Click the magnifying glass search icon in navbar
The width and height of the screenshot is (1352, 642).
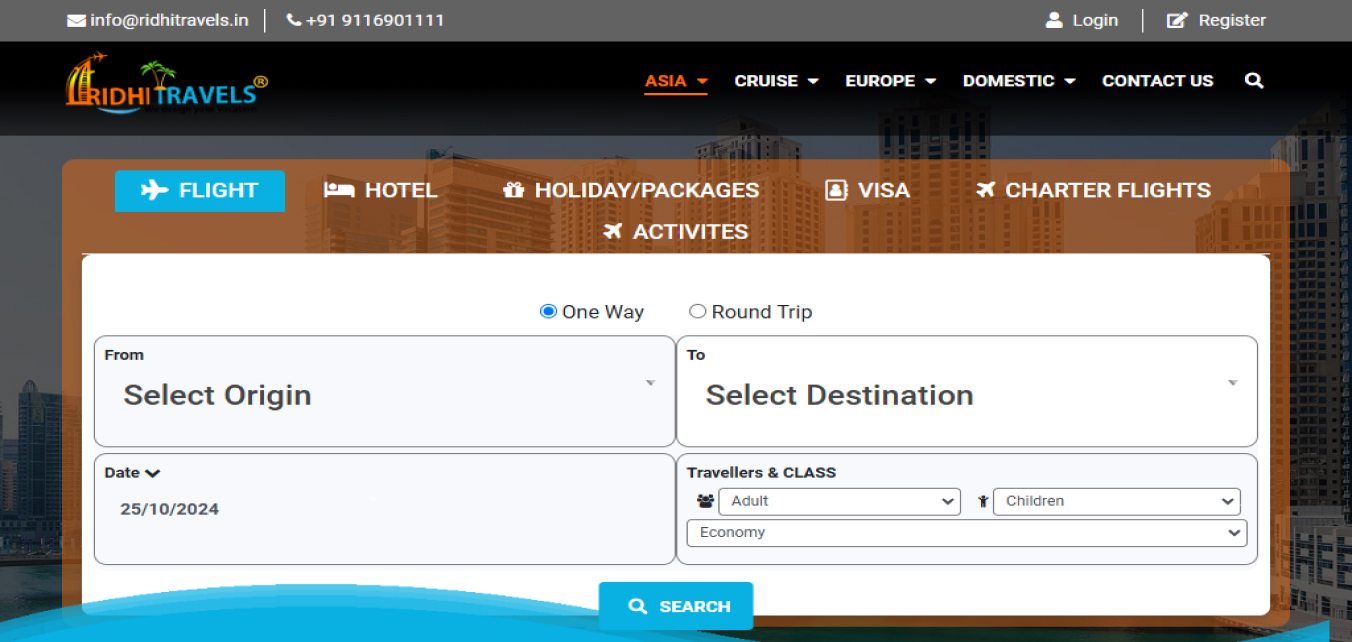[x=1254, y=81]
